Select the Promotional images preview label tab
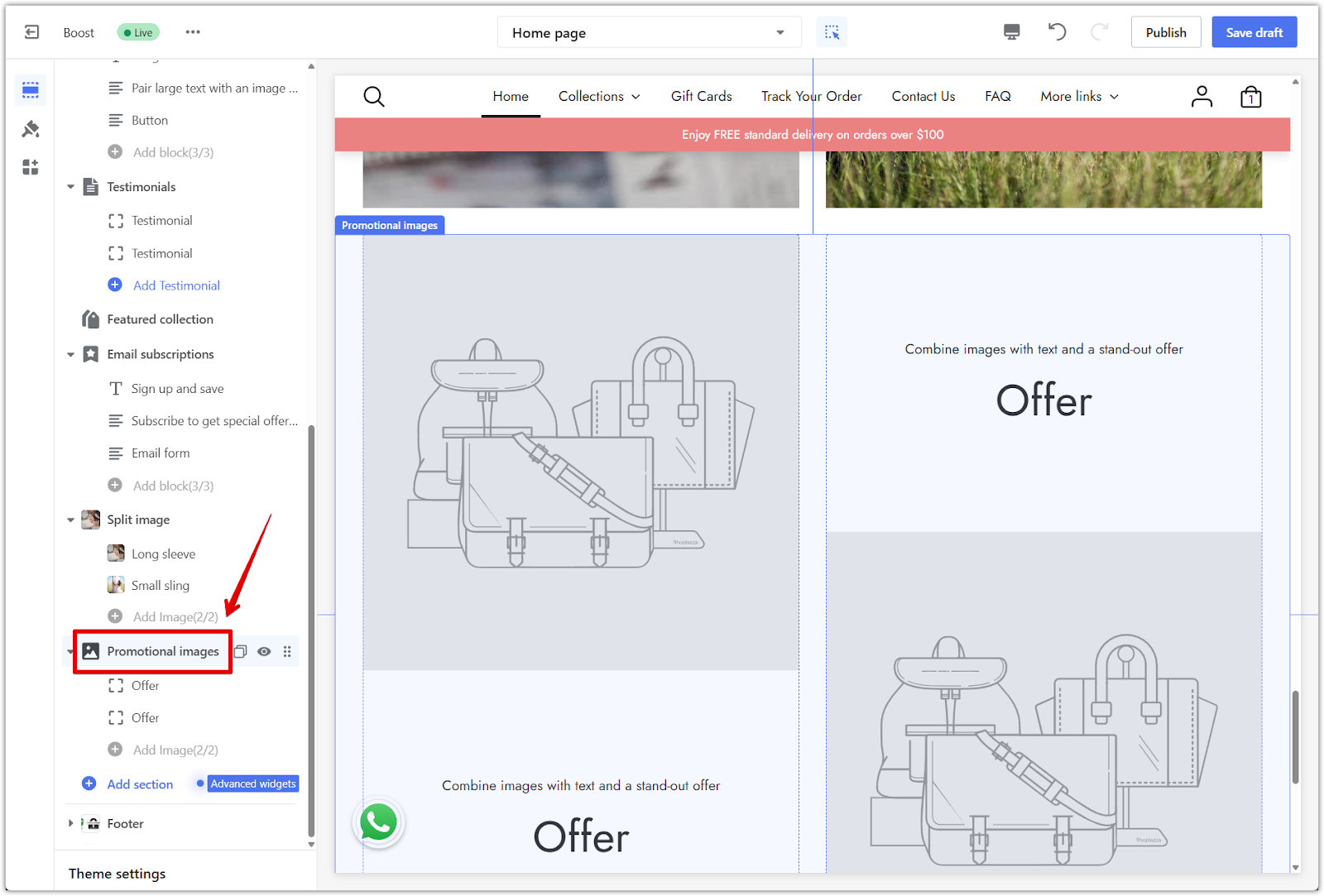The width and height of the screenshot is (1324, 896). (390, 225)
